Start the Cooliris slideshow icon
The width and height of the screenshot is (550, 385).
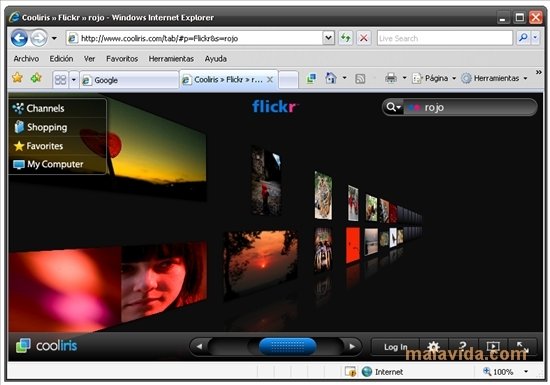[493, 347]
